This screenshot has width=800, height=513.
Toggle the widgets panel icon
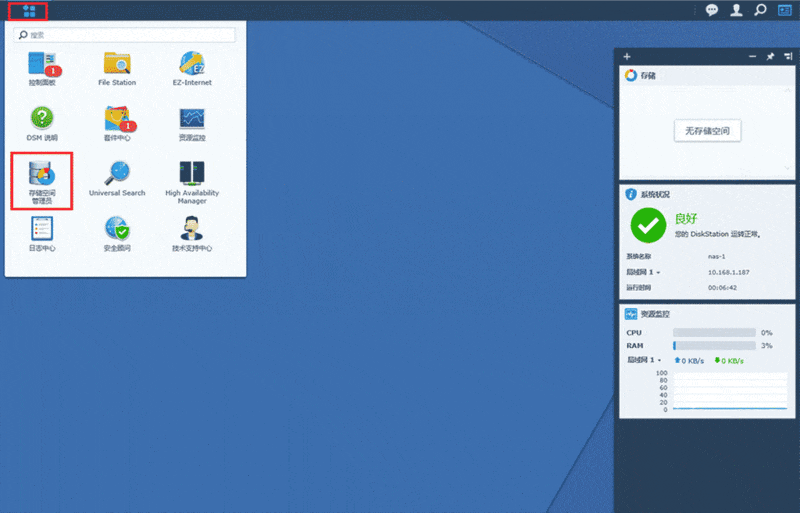coord(785,10)
